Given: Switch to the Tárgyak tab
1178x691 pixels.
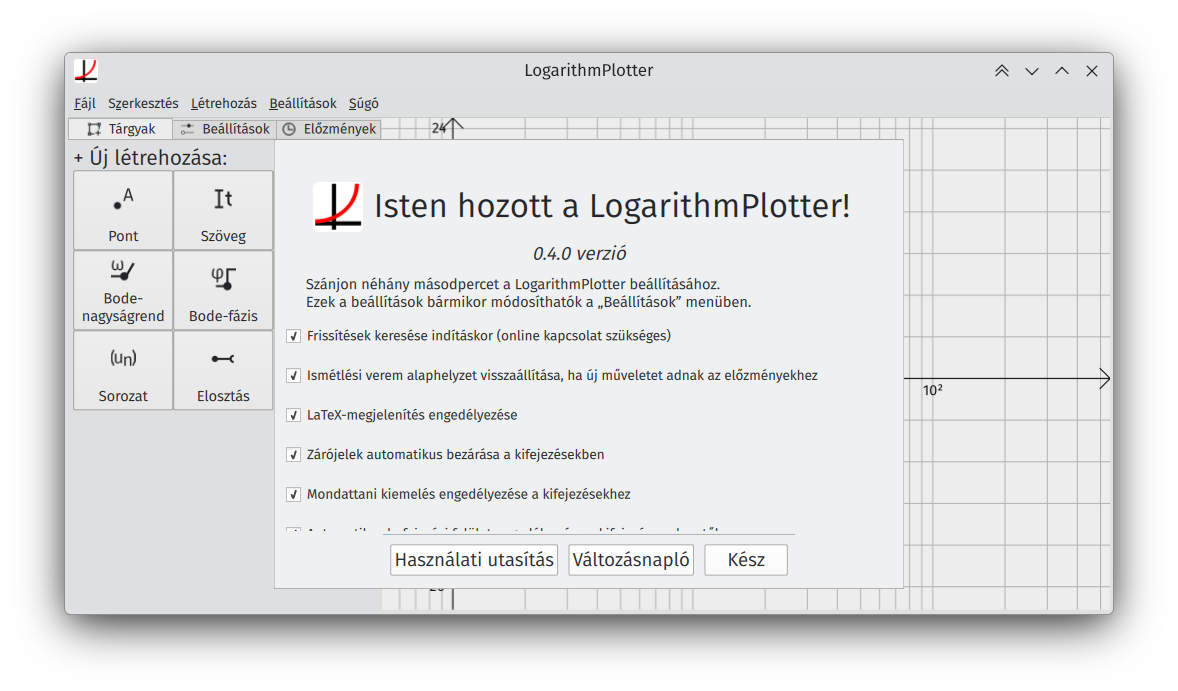Looking at the screenshot, I should point(120,129).
